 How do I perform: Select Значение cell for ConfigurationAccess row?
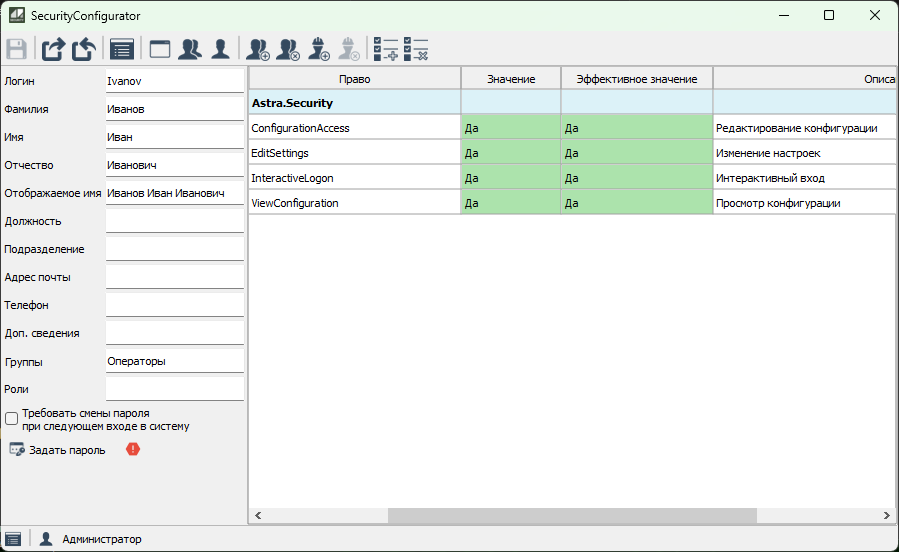[x=510, y=128]
